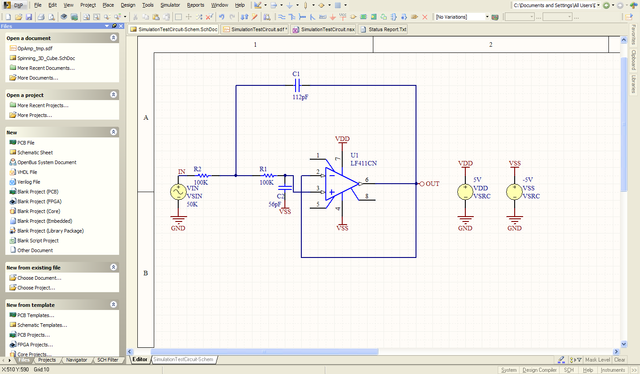Click the Select Inside Area rectangle icon
Image resolution: width=640 pixels, height=374 pixels.
click(178, 17)
